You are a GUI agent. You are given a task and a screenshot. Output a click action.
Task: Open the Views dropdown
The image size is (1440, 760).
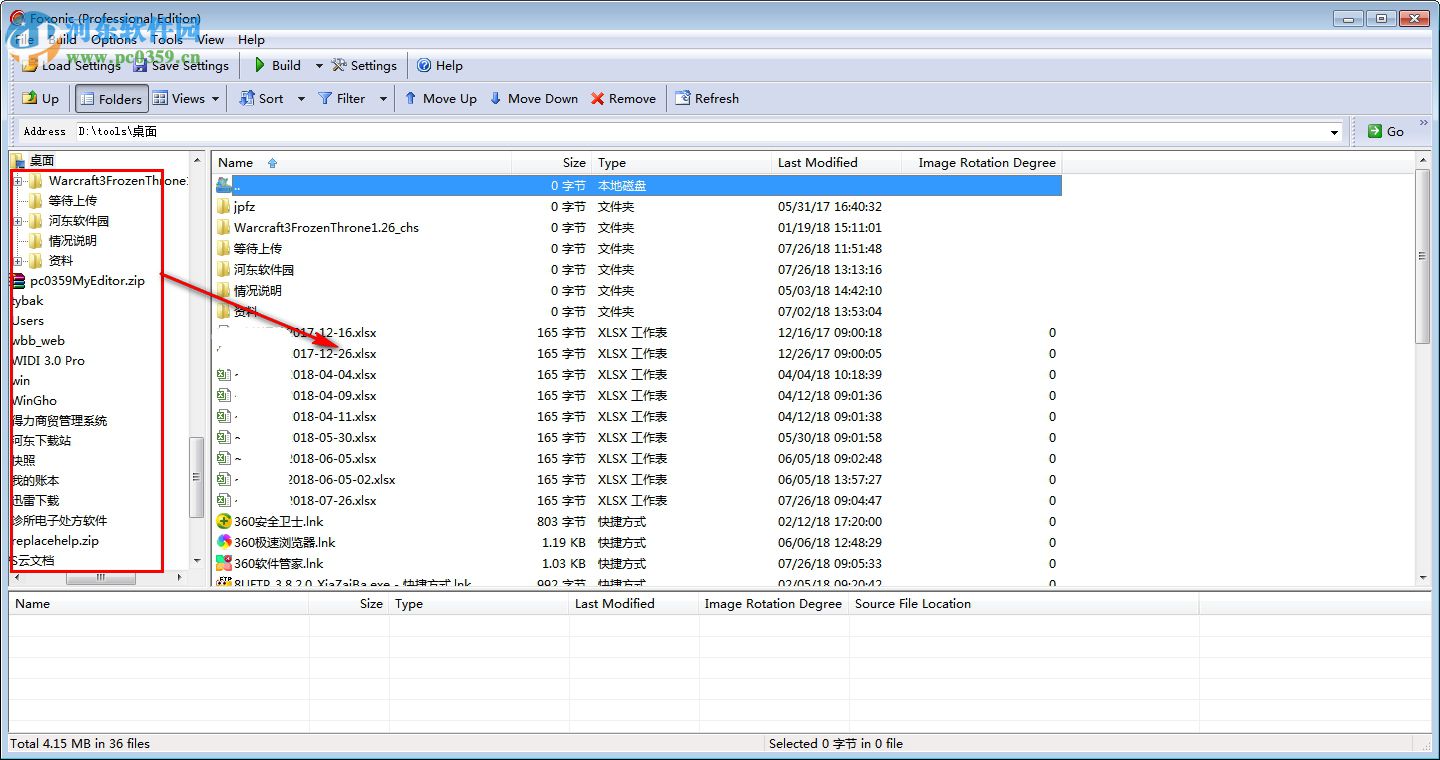coord(215,99)
